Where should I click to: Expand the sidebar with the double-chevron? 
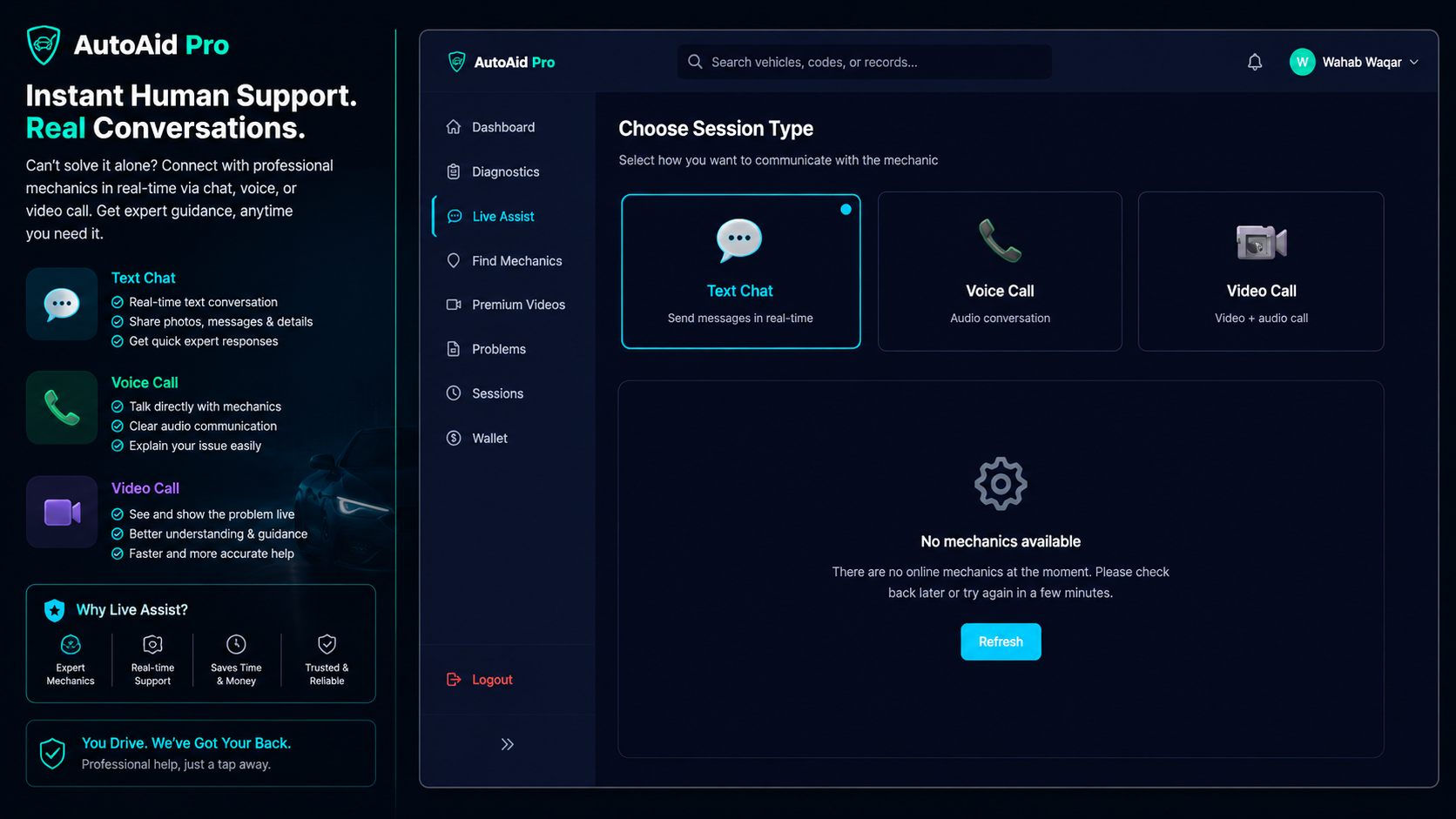[508, 744]
